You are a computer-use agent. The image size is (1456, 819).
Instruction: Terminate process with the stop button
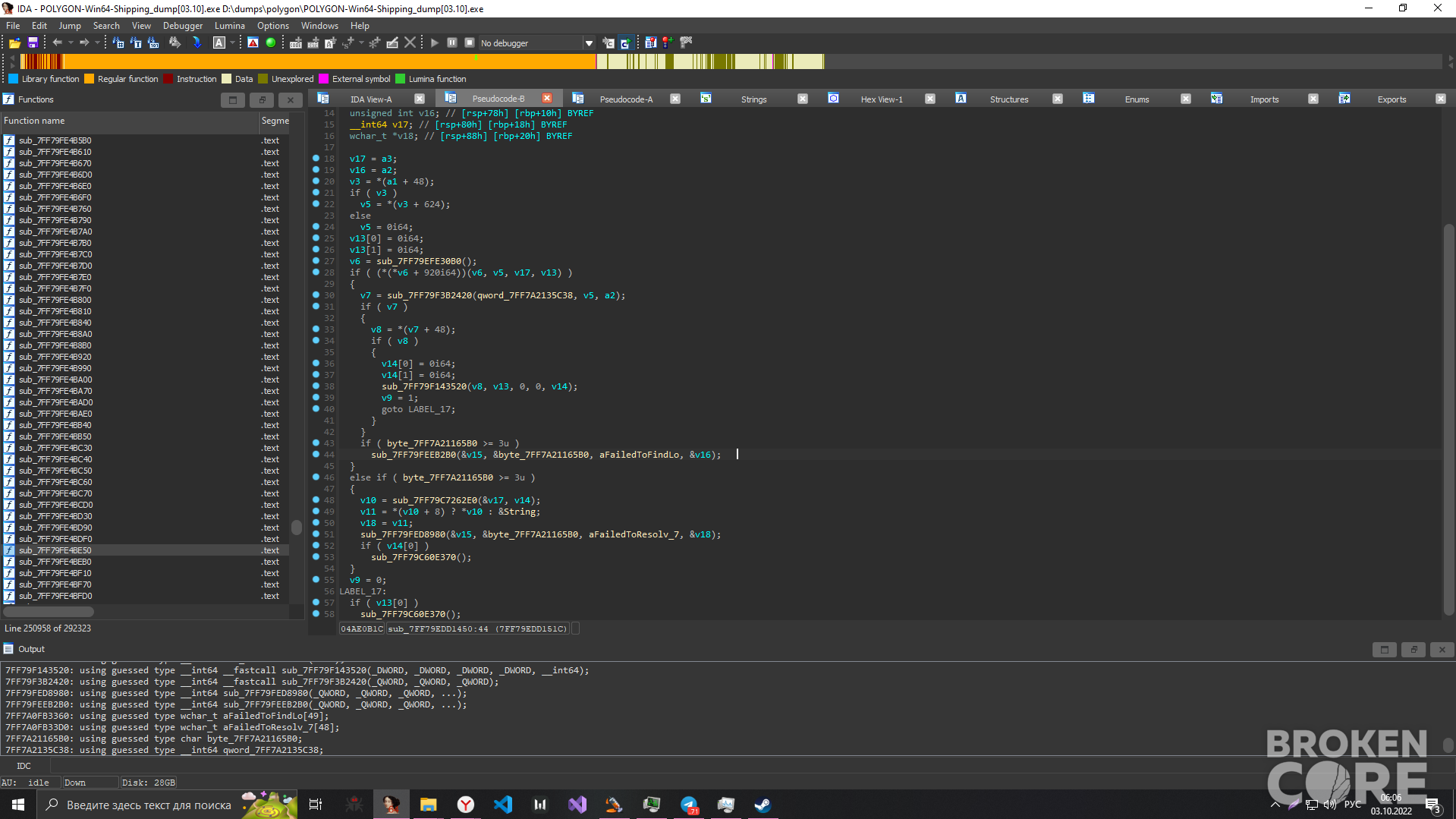[x=470, y=43]
